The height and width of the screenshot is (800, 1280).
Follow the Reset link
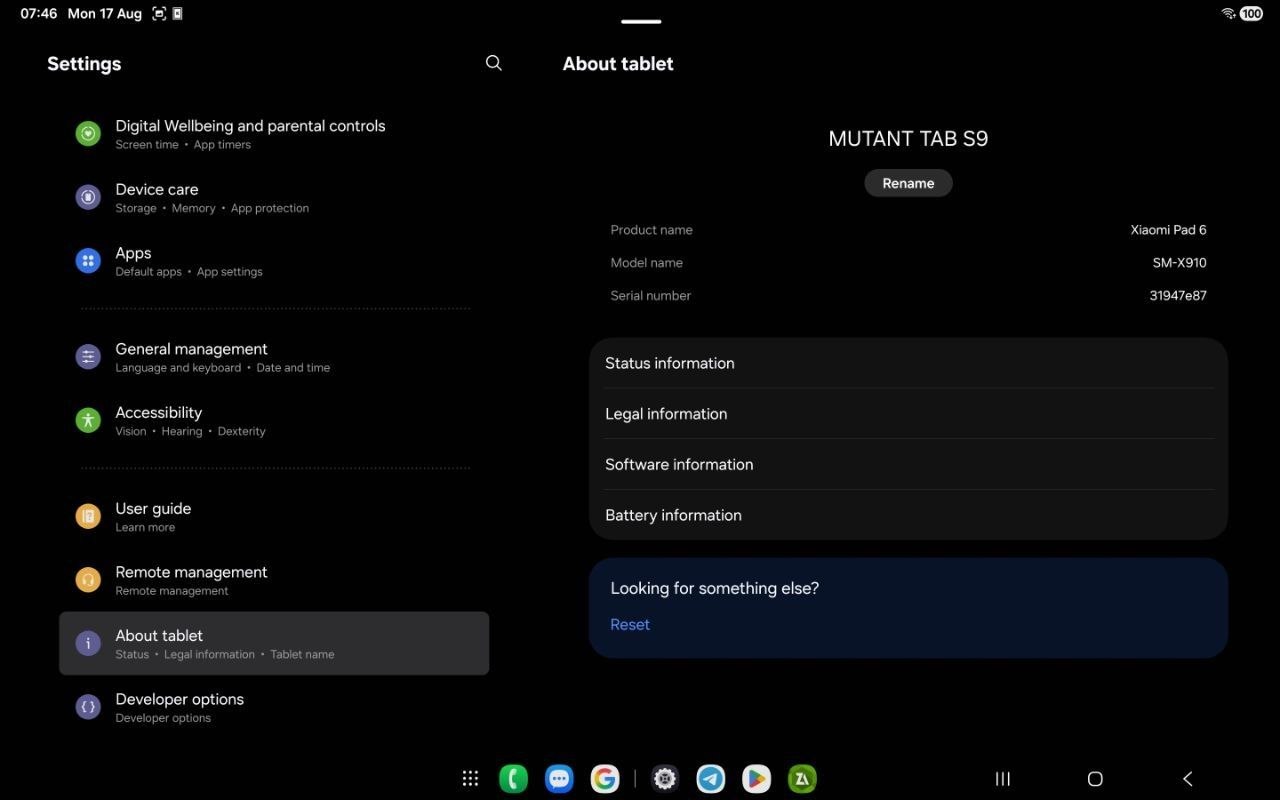pos(630,624)
